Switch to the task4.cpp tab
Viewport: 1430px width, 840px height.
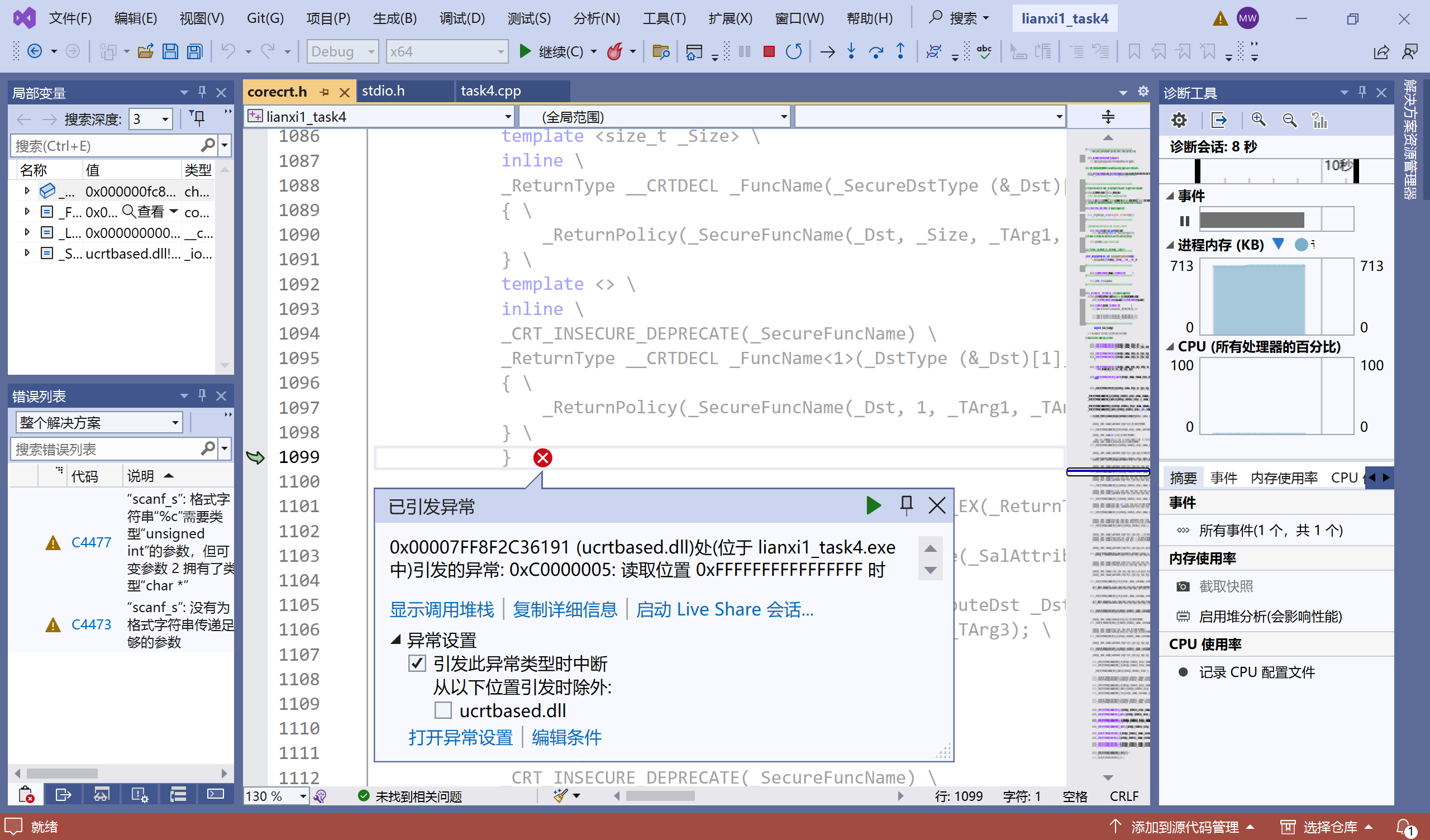pos(490,91)
